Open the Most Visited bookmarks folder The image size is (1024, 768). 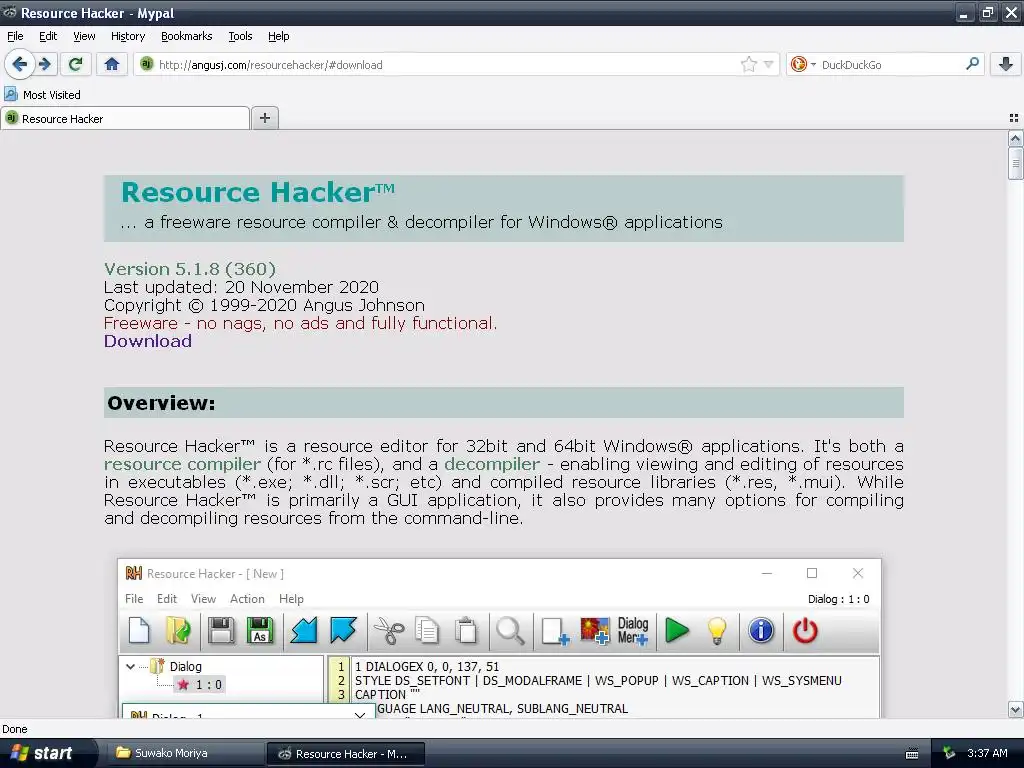pos(42,95)
